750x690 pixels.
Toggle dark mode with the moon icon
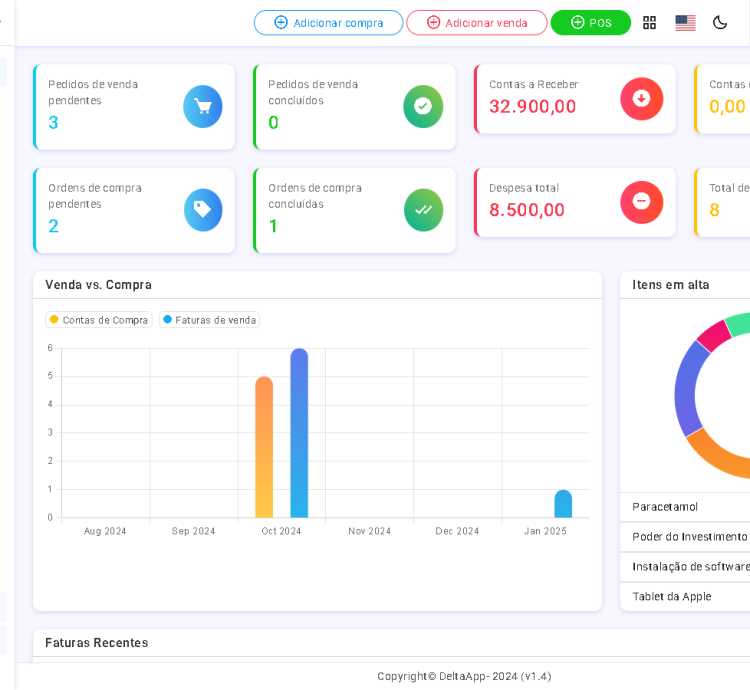click(x=720, y=23)
